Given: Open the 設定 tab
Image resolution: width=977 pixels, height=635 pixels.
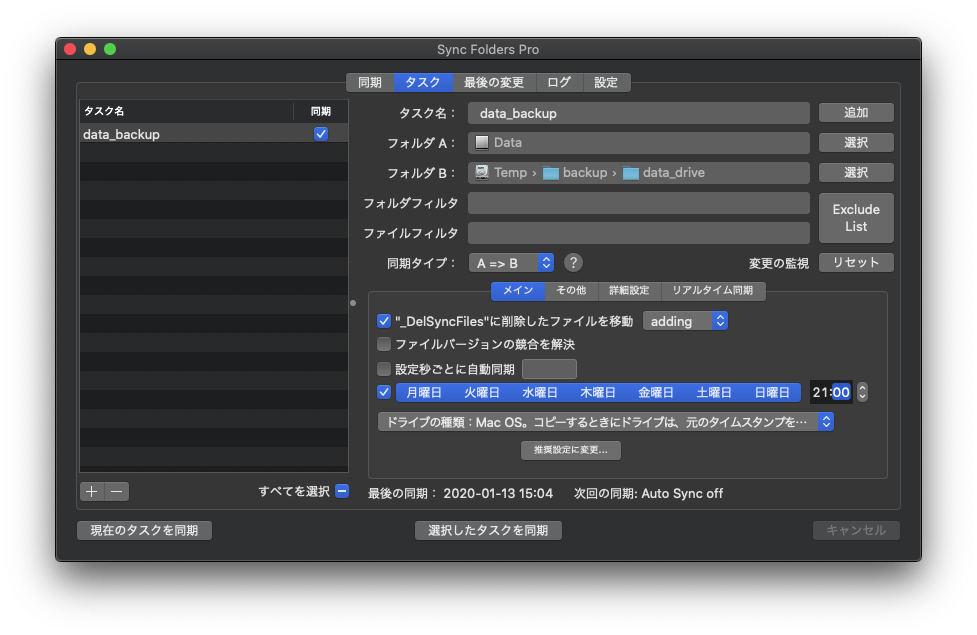Looking at the screenshot, I should point(606,82).
